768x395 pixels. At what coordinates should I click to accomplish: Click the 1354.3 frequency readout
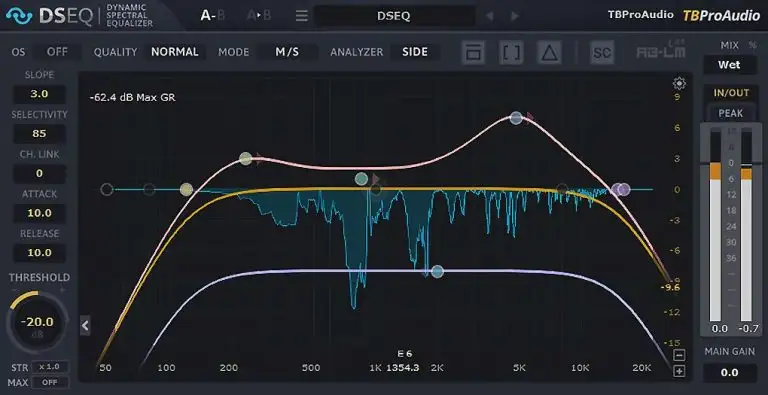403,368
